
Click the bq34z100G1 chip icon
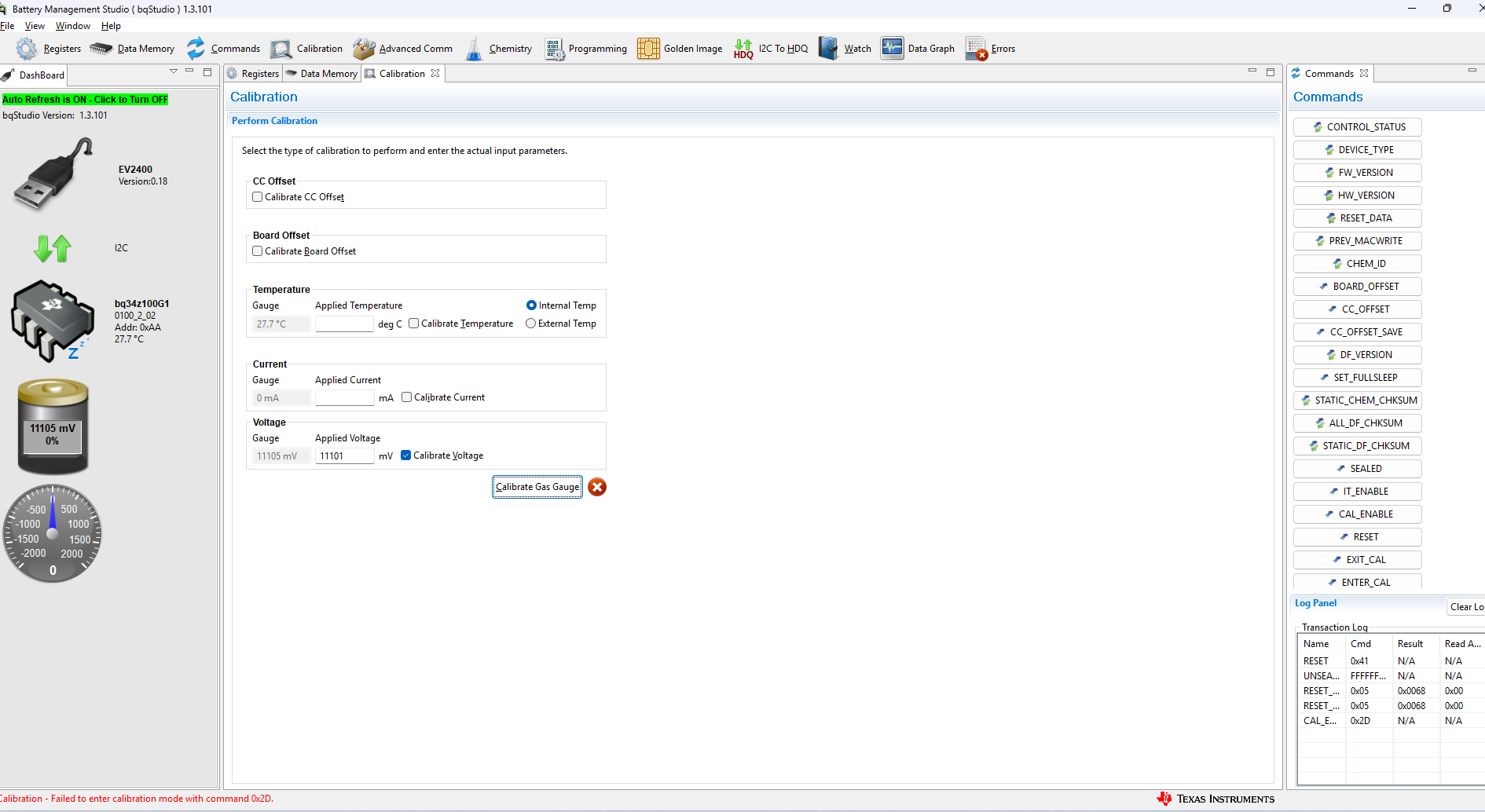coord(52,320)
